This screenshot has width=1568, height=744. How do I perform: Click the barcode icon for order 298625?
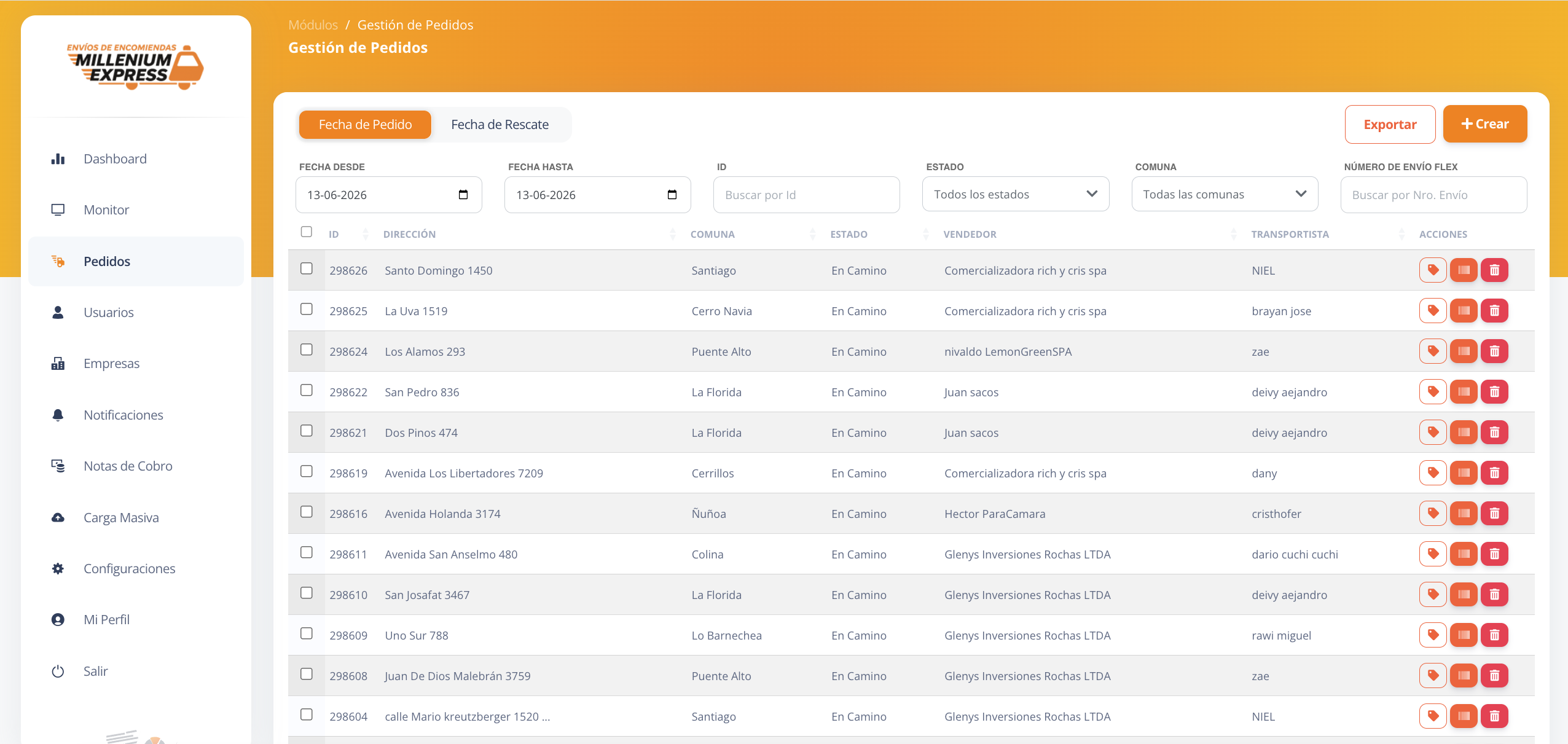1464,311
